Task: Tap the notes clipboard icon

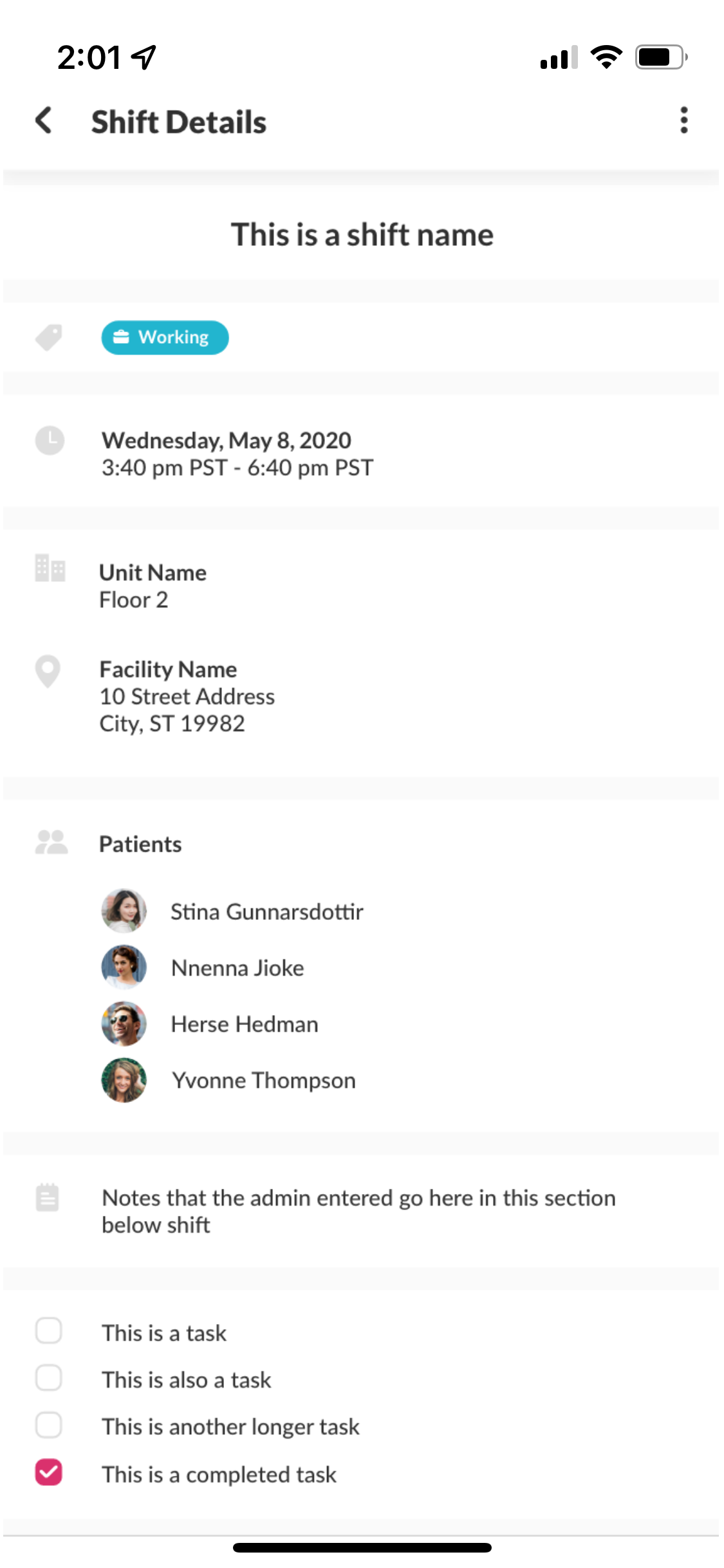Action: (x=48, y=1197)
